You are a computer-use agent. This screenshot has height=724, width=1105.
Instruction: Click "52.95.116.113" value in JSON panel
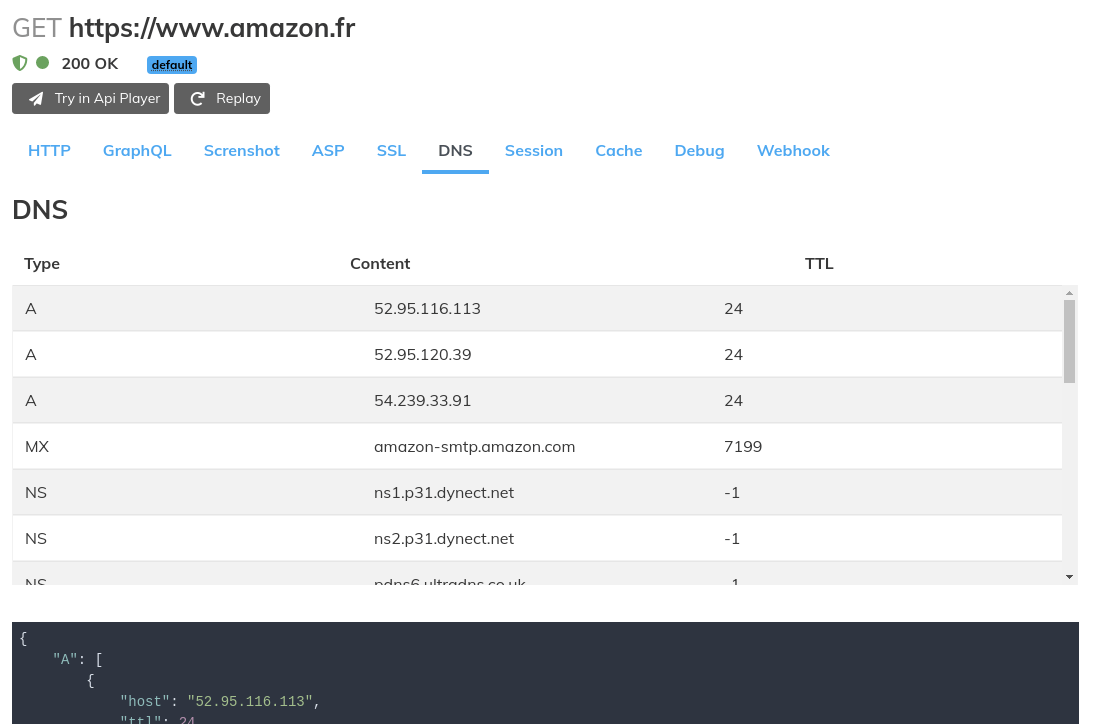tap(250, 701)
